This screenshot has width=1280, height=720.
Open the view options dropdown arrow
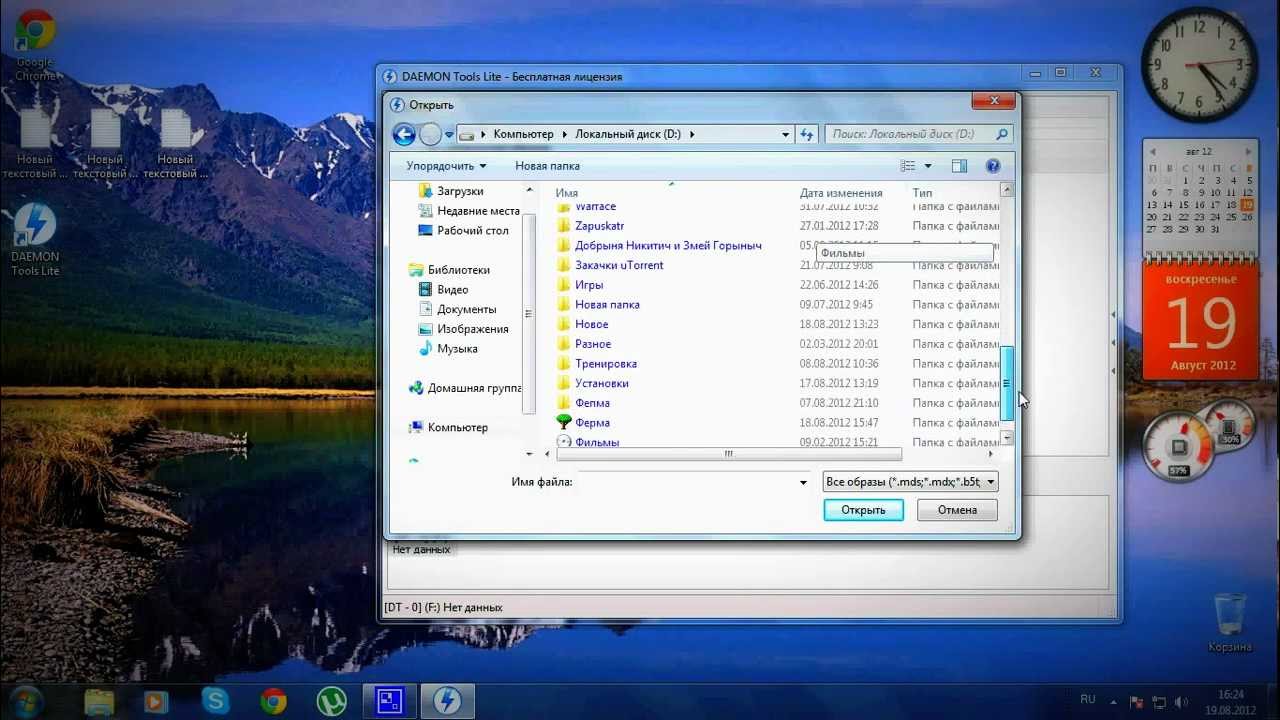tap(928, 166)
